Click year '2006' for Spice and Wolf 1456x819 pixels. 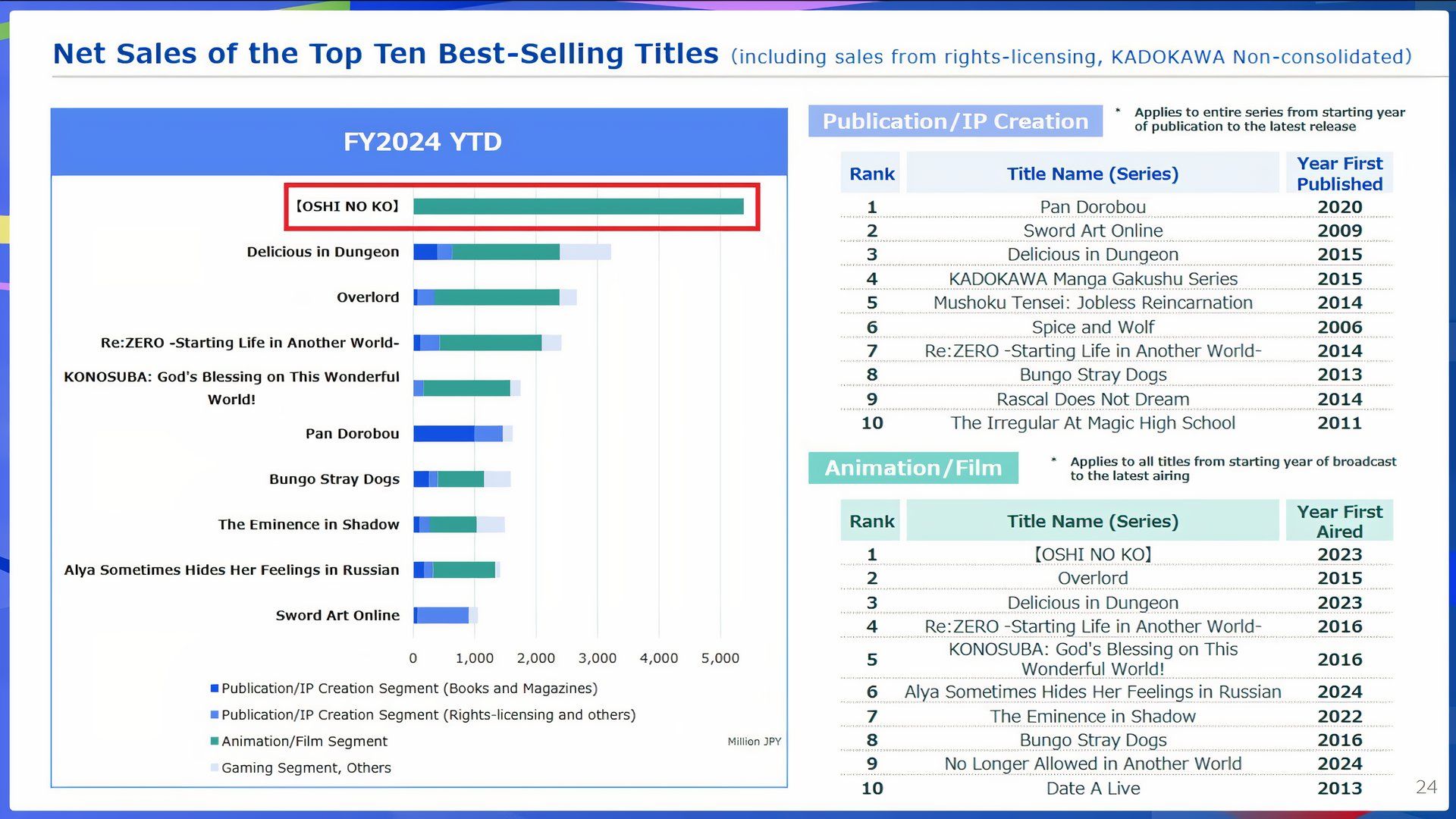[x=1339, y=327]
